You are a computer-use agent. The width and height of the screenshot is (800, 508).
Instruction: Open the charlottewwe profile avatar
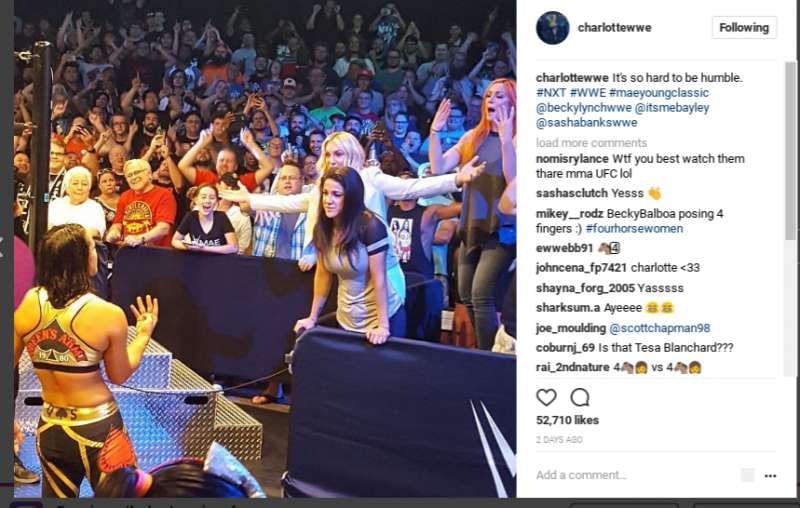[x=553, y=28]
